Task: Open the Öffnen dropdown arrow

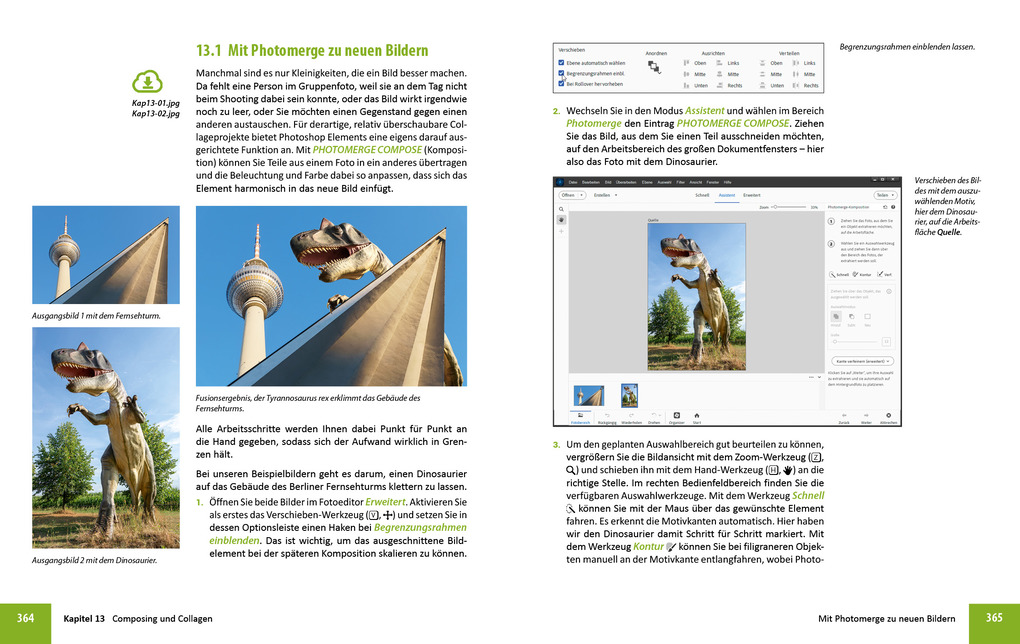Action: [x=582, y=195]
